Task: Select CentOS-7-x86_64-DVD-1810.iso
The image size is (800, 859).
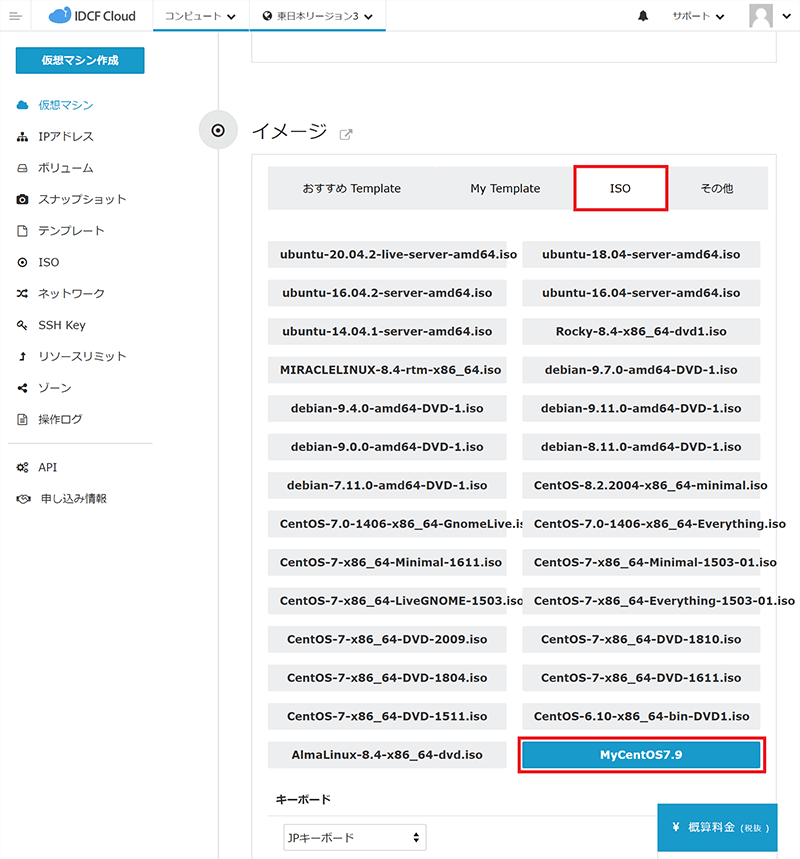Action: (641, 639)
